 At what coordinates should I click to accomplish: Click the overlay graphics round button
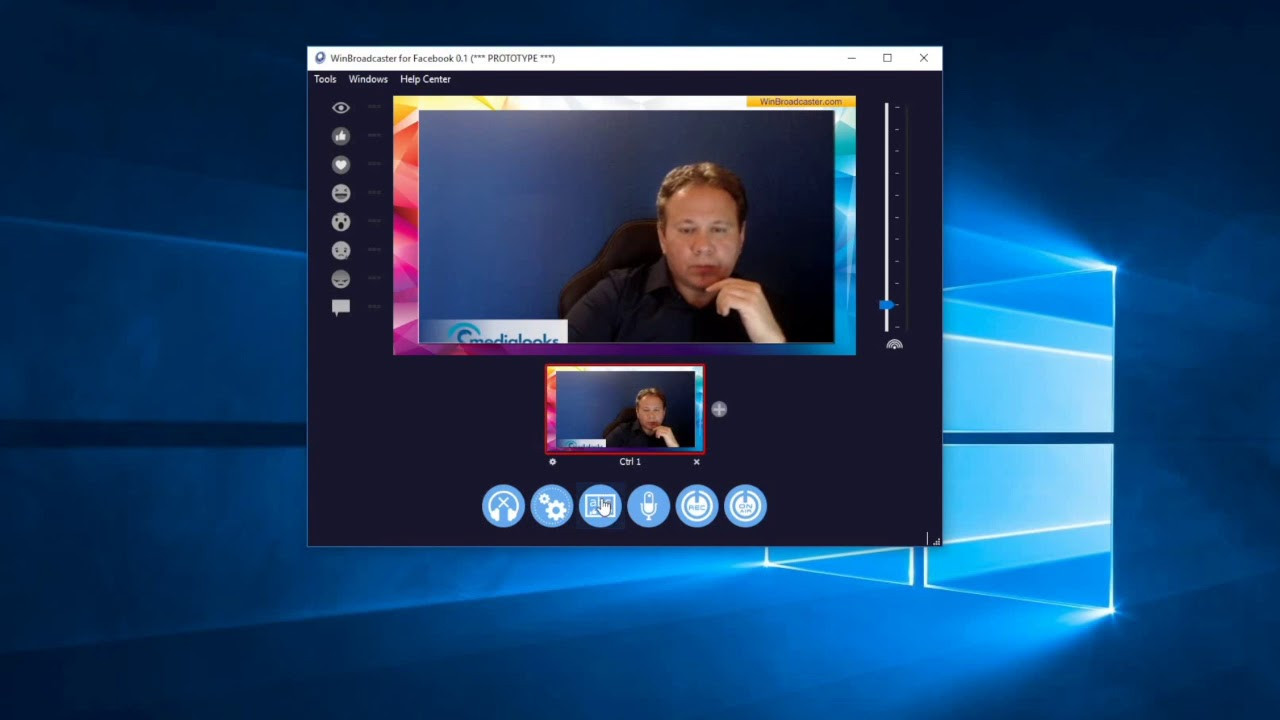[600, 506]
